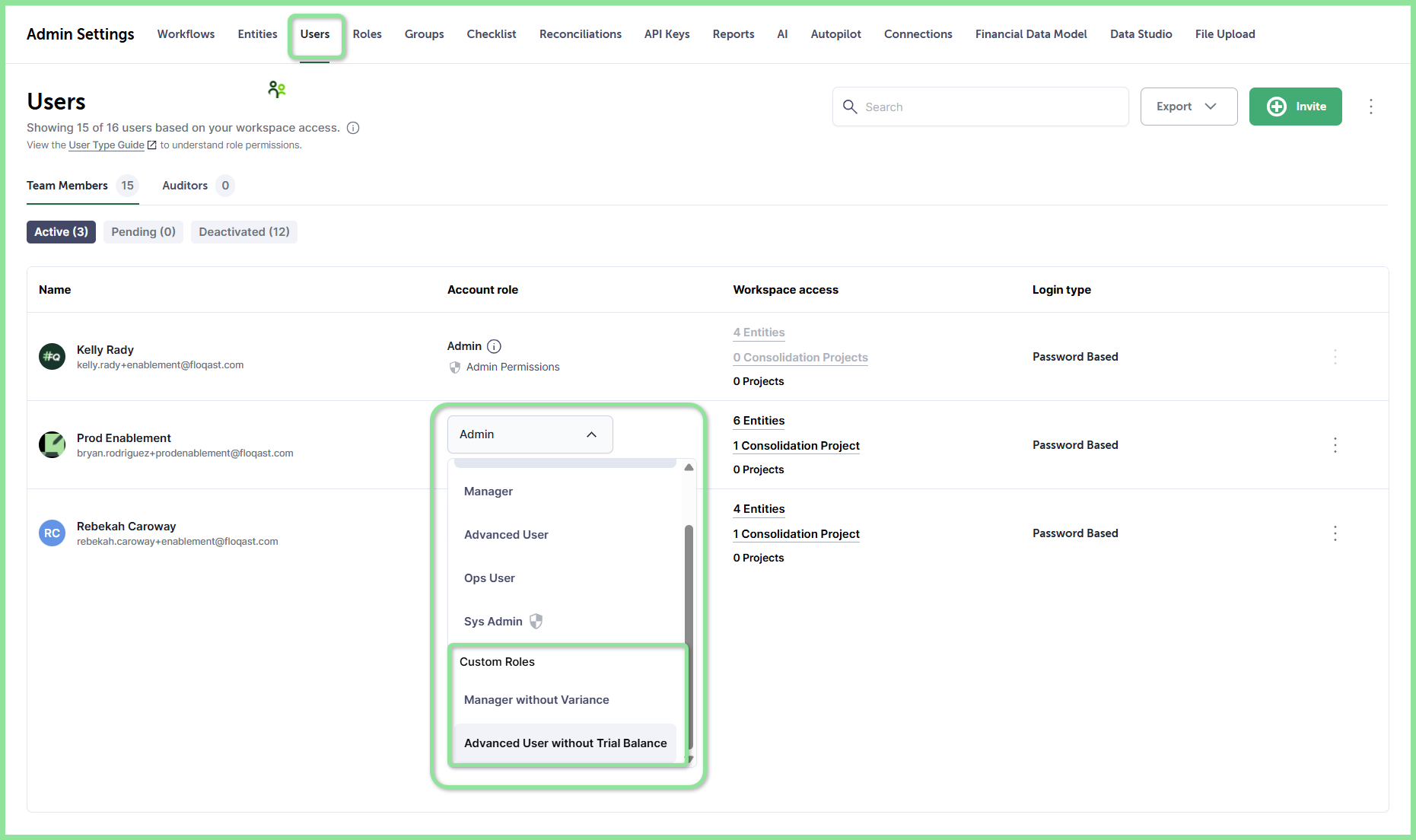
Task: Click the magnifier icon in the search box
Action: [x=850, y=107]
